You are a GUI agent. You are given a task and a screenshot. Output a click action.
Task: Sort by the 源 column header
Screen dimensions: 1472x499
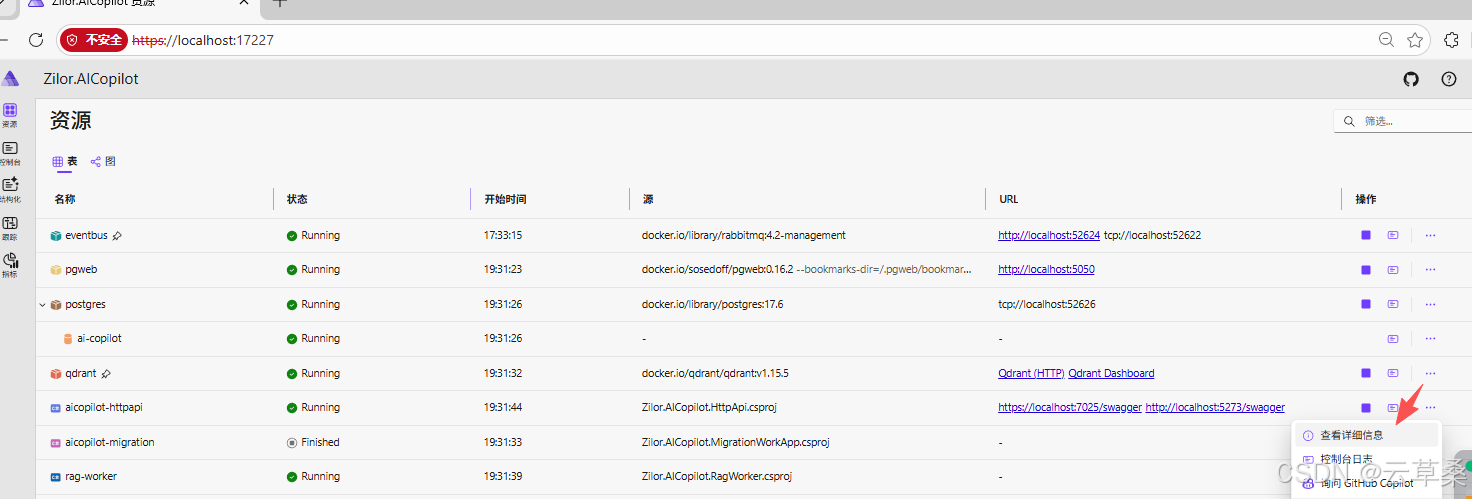pos(648,200)
